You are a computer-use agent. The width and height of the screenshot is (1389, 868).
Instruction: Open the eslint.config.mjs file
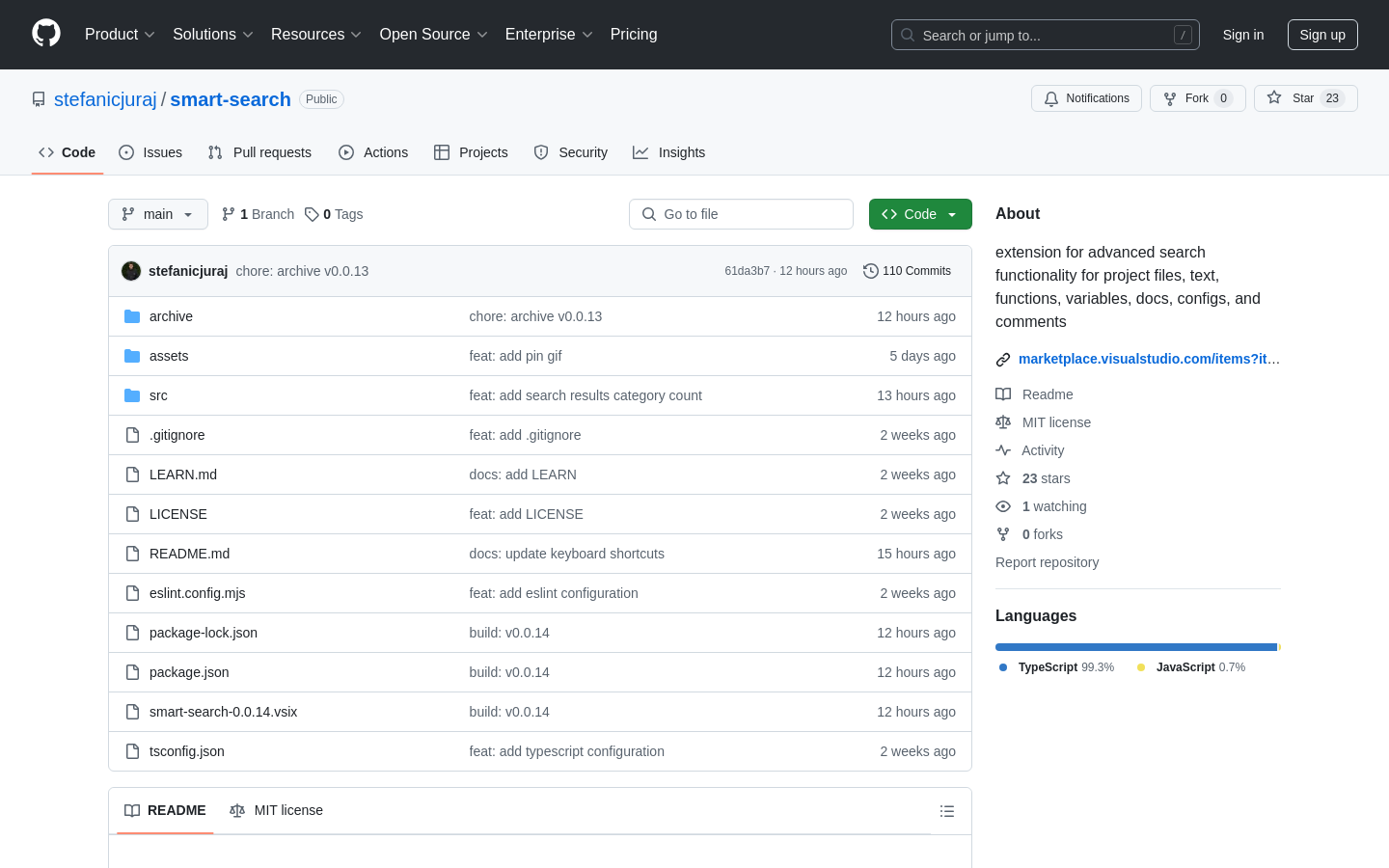click(198, 593)
